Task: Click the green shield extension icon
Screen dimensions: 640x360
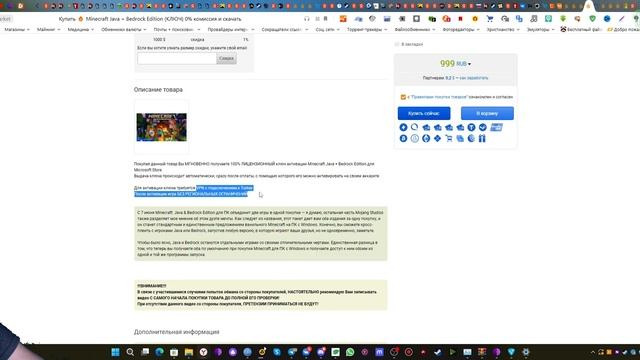Action: click(x=592, y=19)
